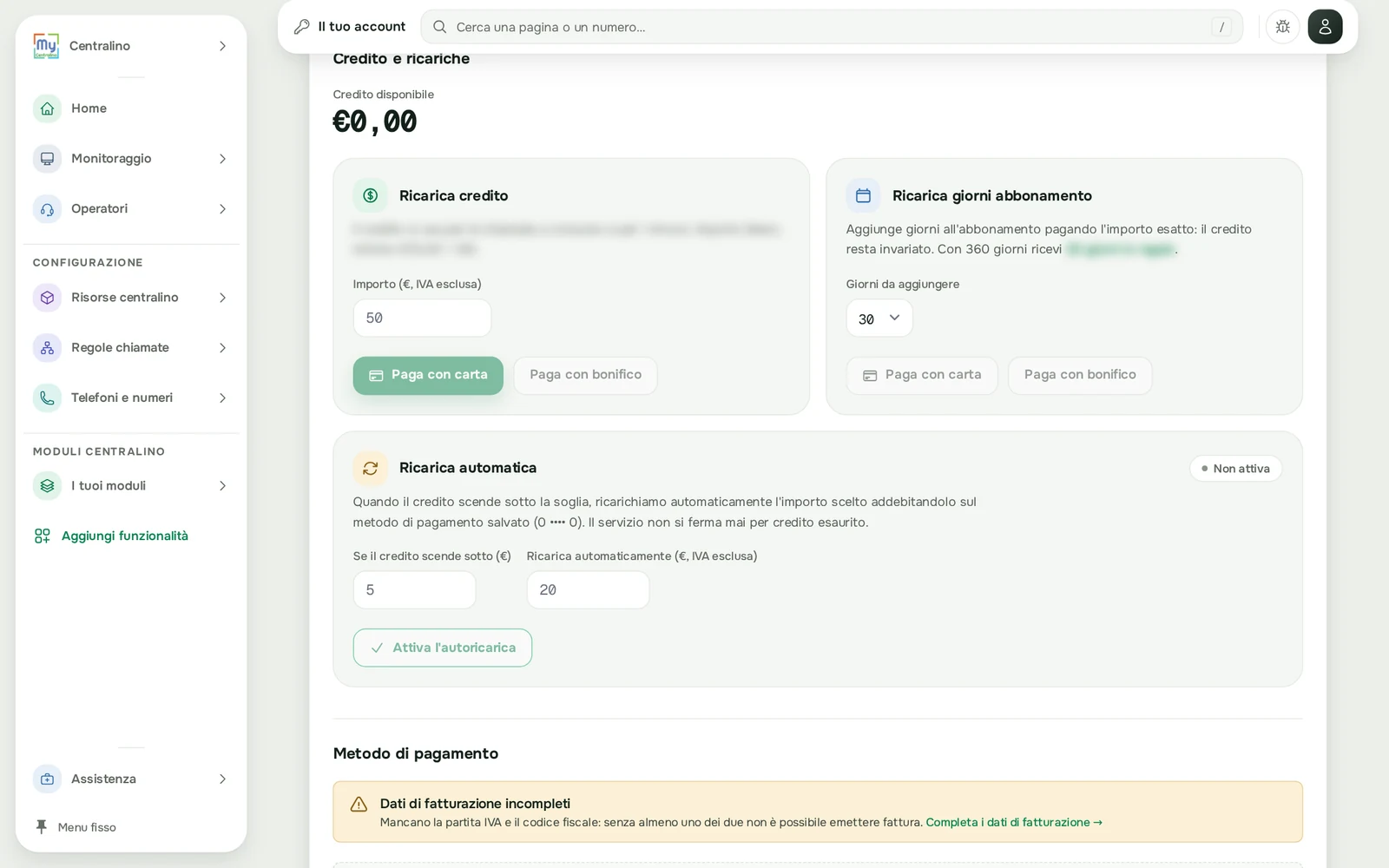Open I tuoi moduli menu item

tap(131, 486)
